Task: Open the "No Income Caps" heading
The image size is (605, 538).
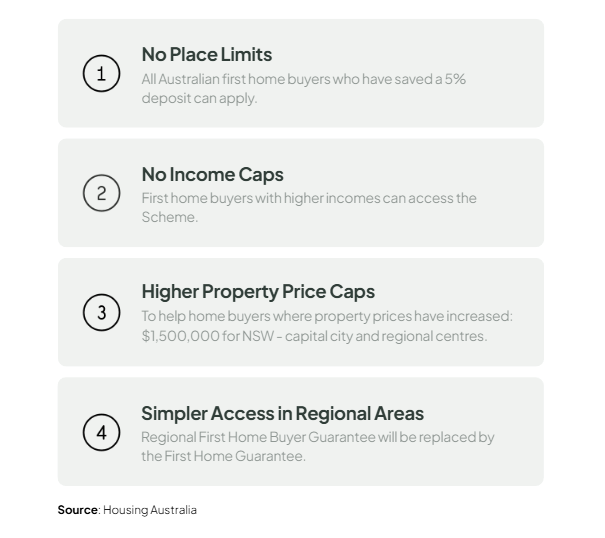Action: click(x=212, y=174)
